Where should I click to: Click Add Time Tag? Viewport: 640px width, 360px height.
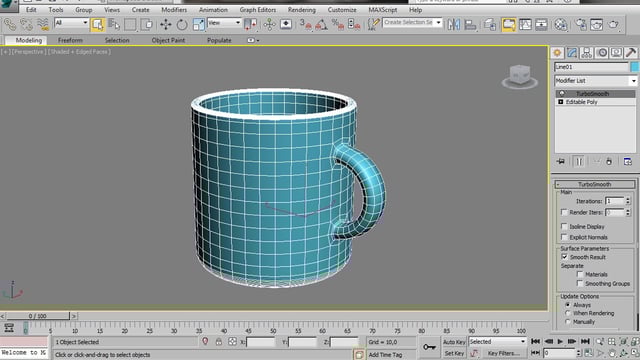(x=385, y=355)
